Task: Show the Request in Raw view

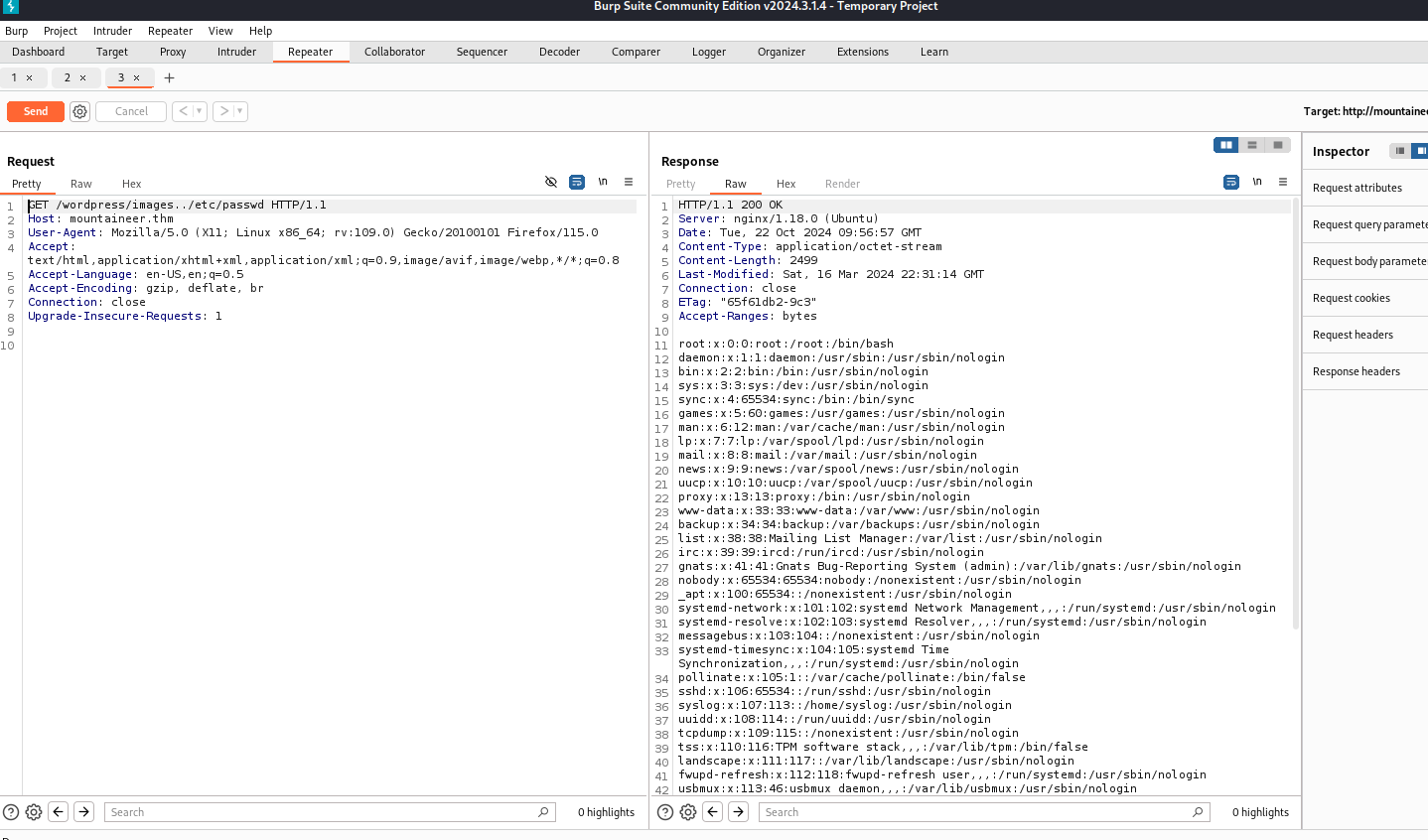Action: [81, 184]
